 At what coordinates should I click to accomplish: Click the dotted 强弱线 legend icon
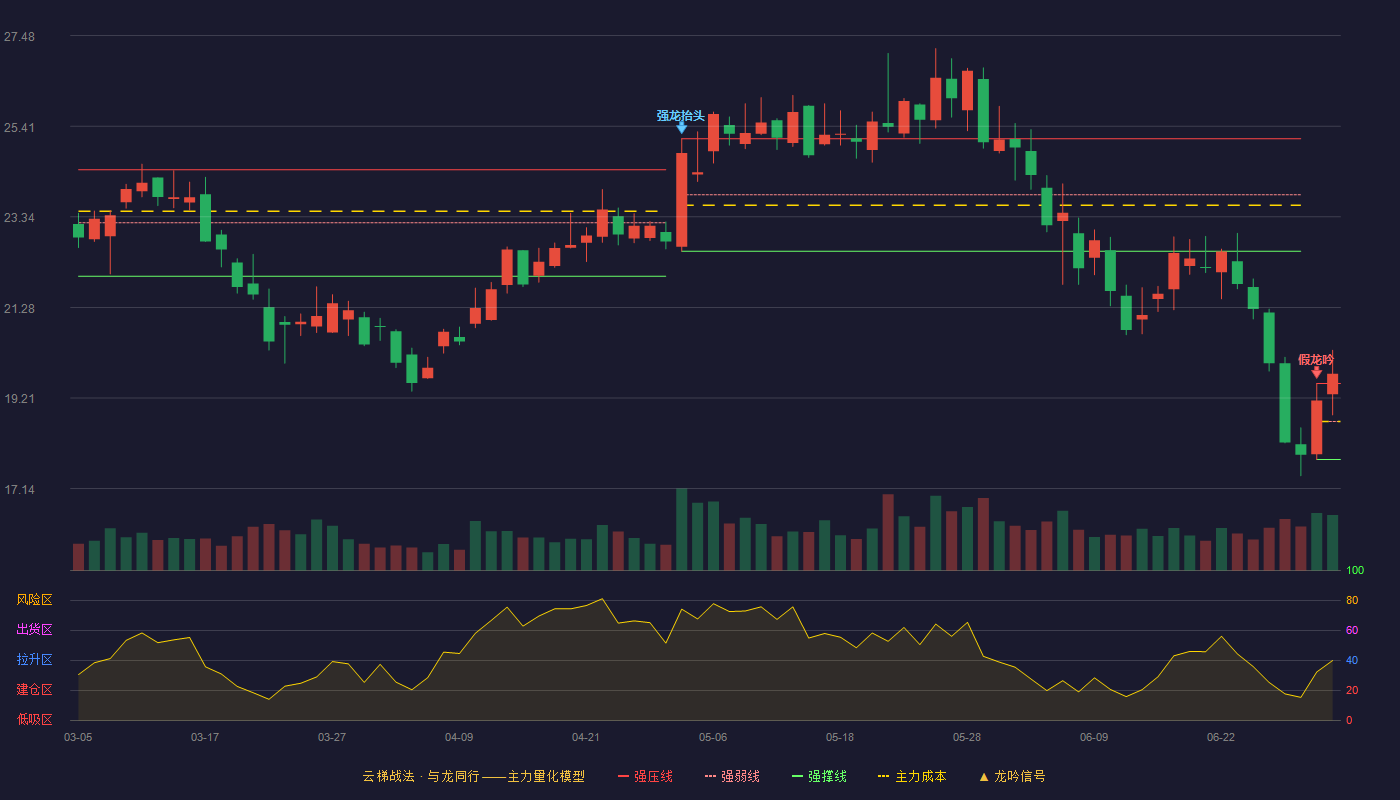pos(710,776)
